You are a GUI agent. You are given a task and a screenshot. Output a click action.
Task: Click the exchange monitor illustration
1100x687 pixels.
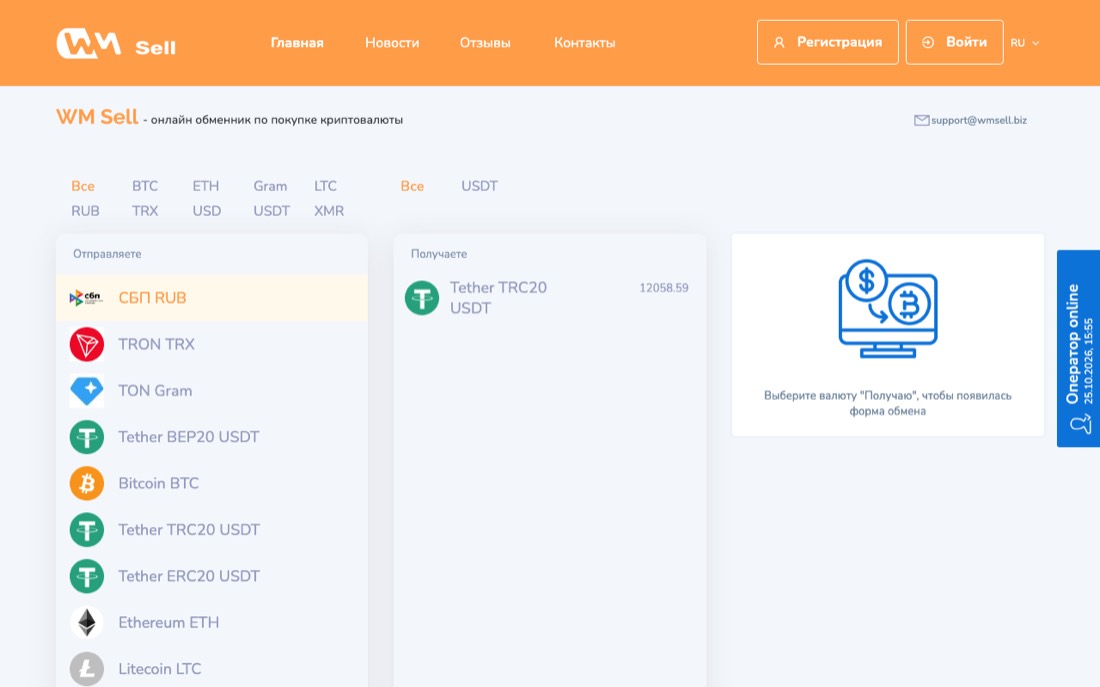click(887, 309)
